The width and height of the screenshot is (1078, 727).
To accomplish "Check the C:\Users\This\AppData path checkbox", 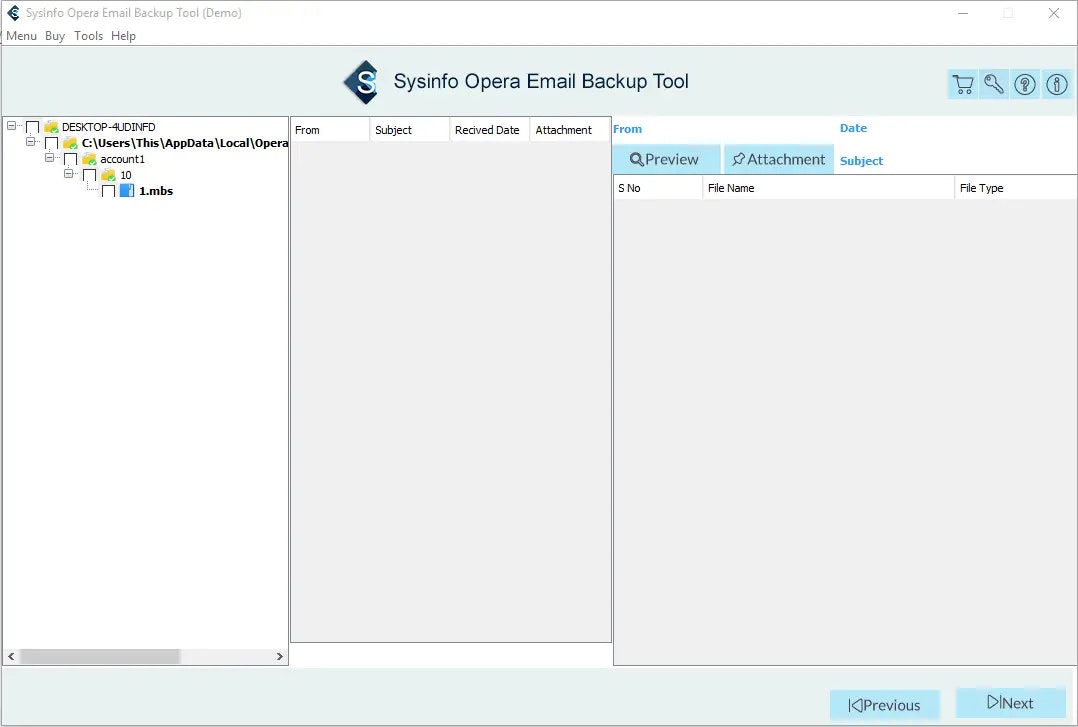I will [x=52, y=143].
